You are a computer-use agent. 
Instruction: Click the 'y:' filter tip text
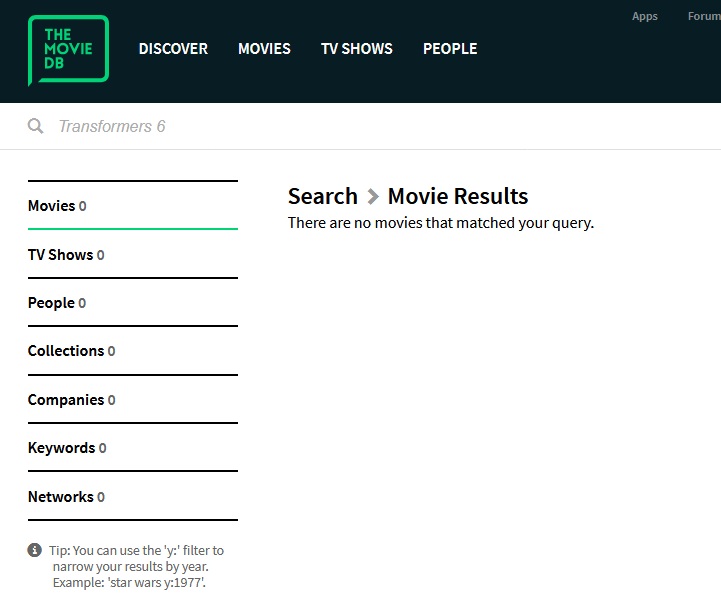[x=136, y=566]
